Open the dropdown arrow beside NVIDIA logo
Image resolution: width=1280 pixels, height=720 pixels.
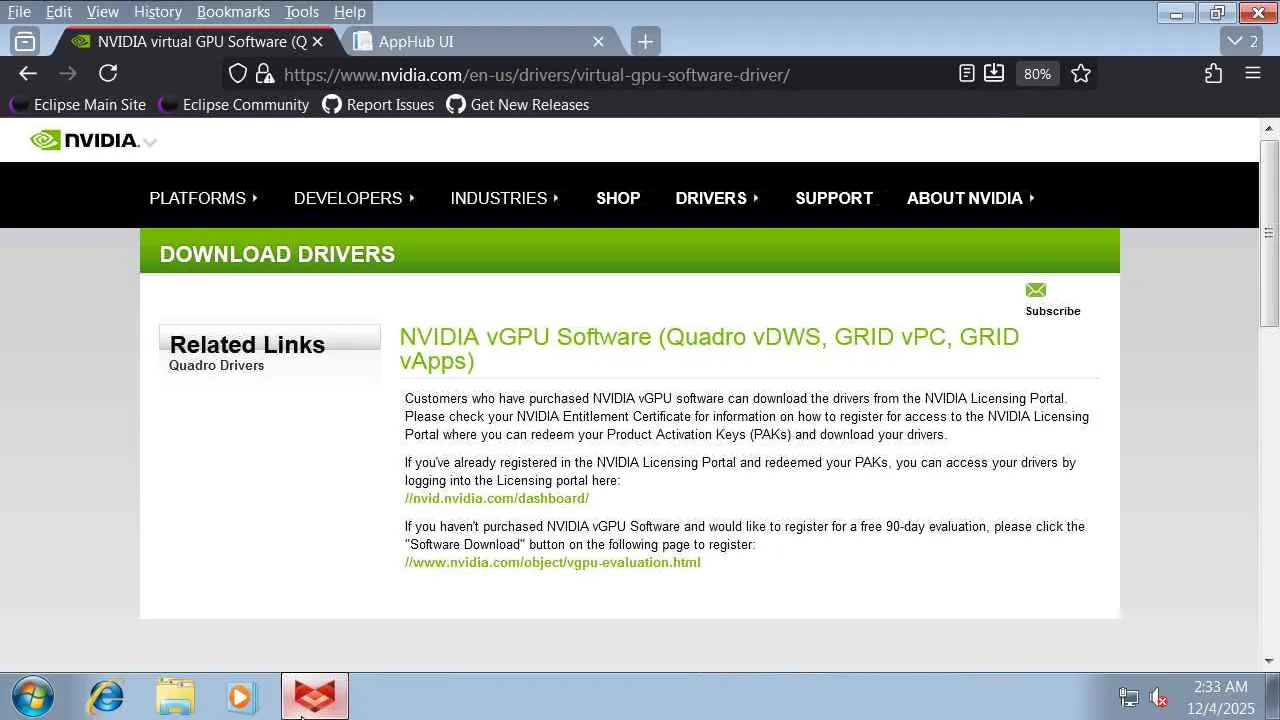tap(150, 142)
